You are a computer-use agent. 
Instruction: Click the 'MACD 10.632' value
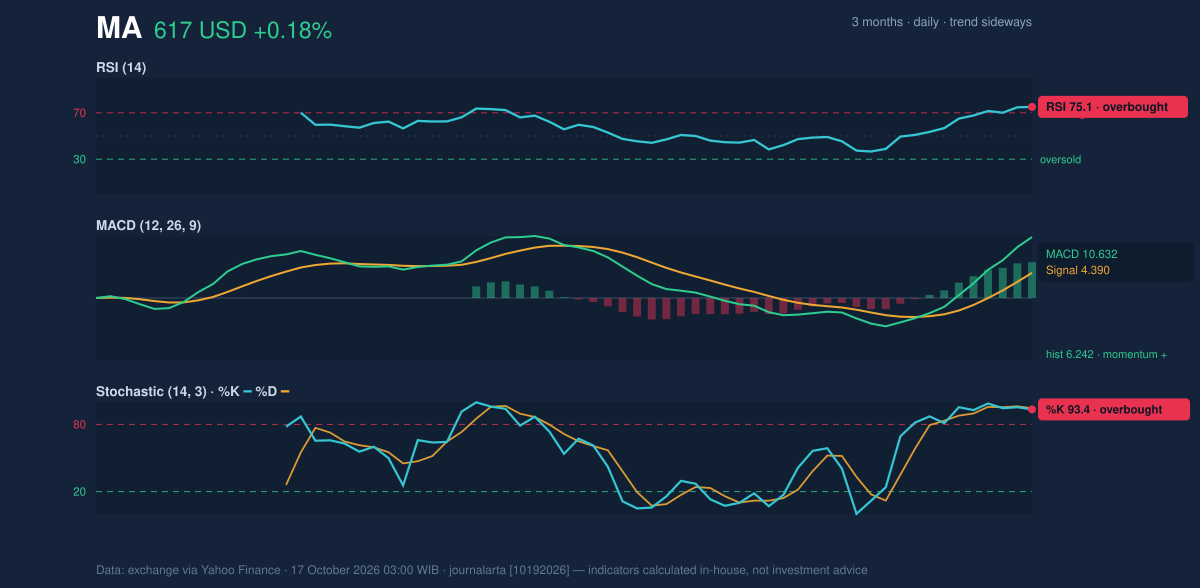1081,255
